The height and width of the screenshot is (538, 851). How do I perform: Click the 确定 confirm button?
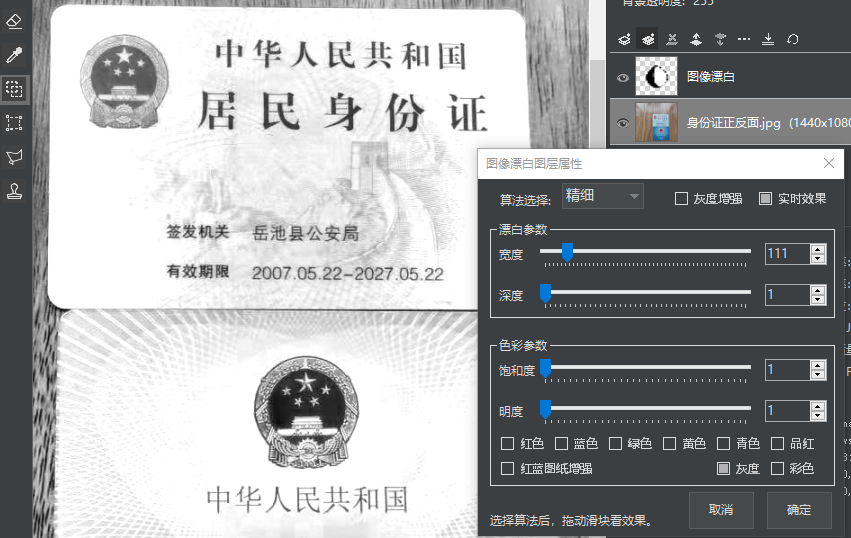point(799,510)
